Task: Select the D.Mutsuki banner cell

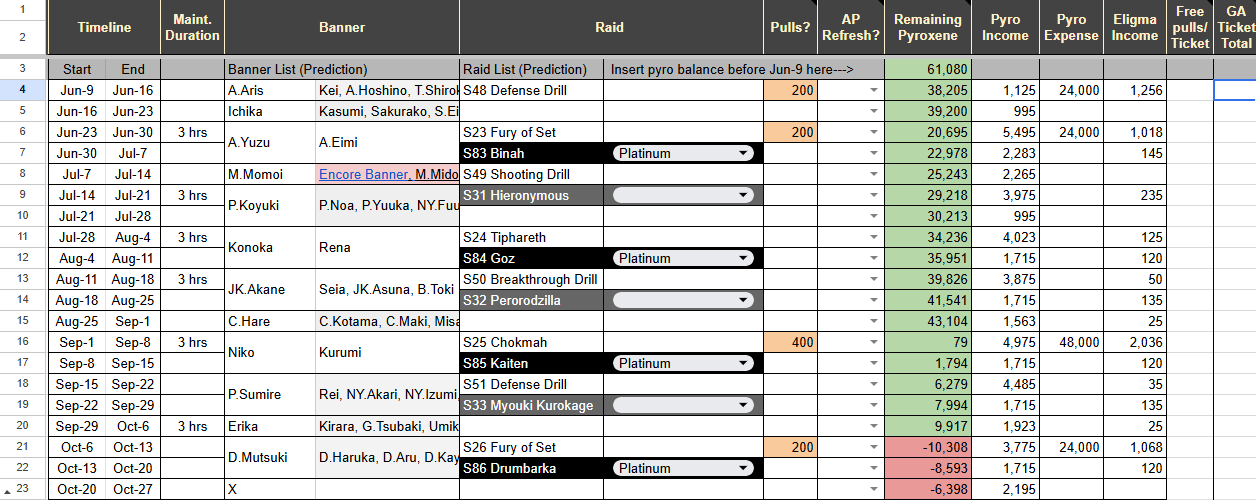Action: 270,457
